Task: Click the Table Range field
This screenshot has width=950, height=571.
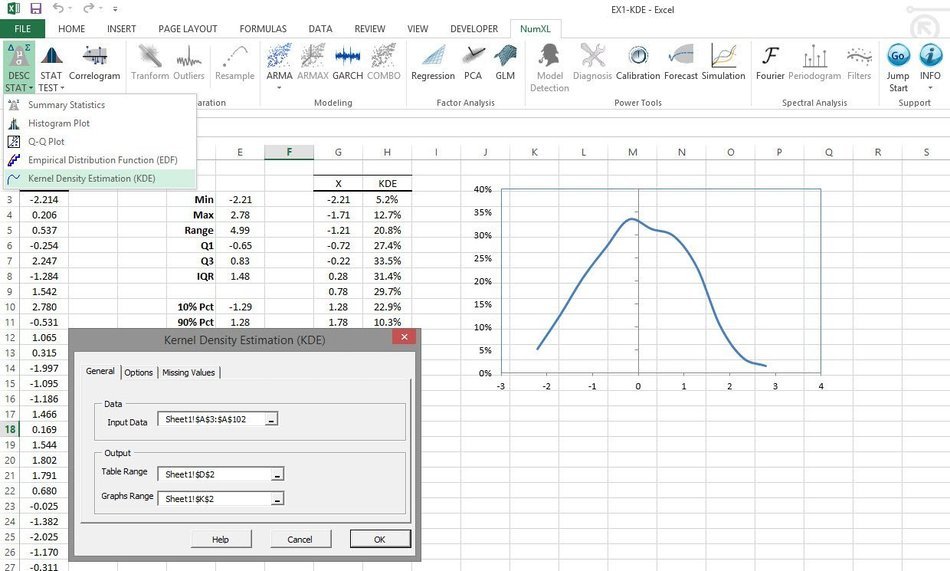Action: click(214, 475)
